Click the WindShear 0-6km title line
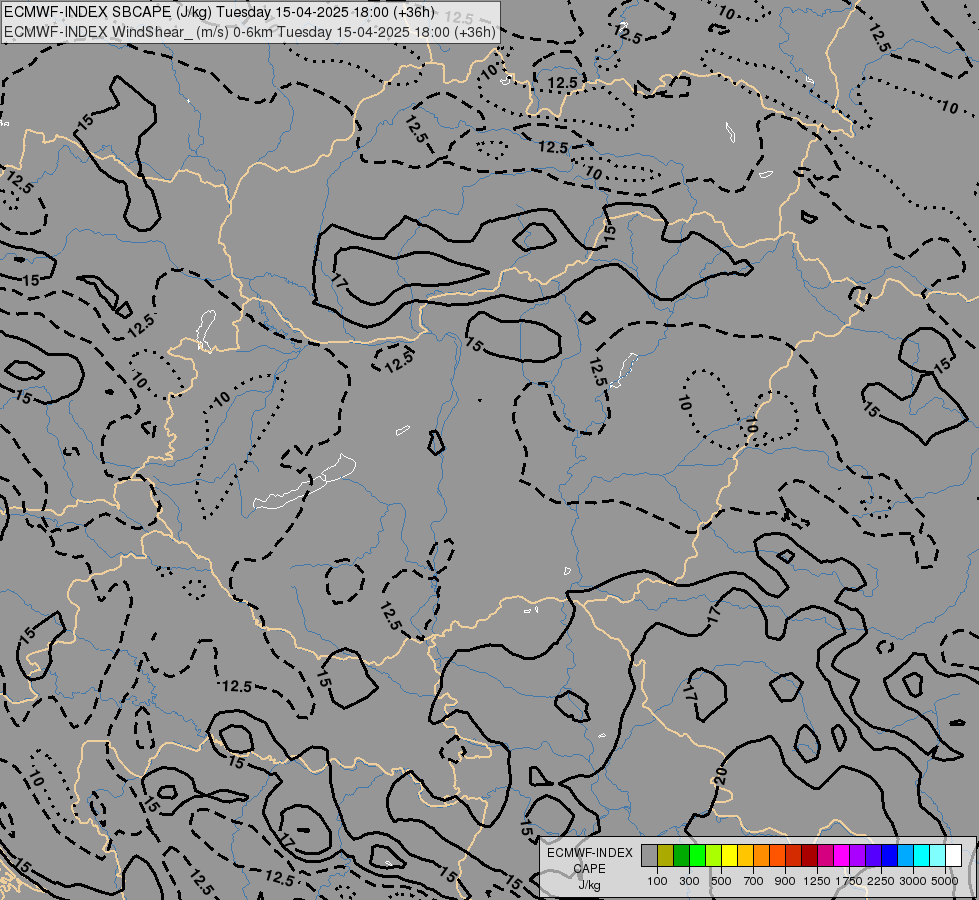The height and width of the screenshot is (900, 979). pyautogui.click(x=250, y=32)
